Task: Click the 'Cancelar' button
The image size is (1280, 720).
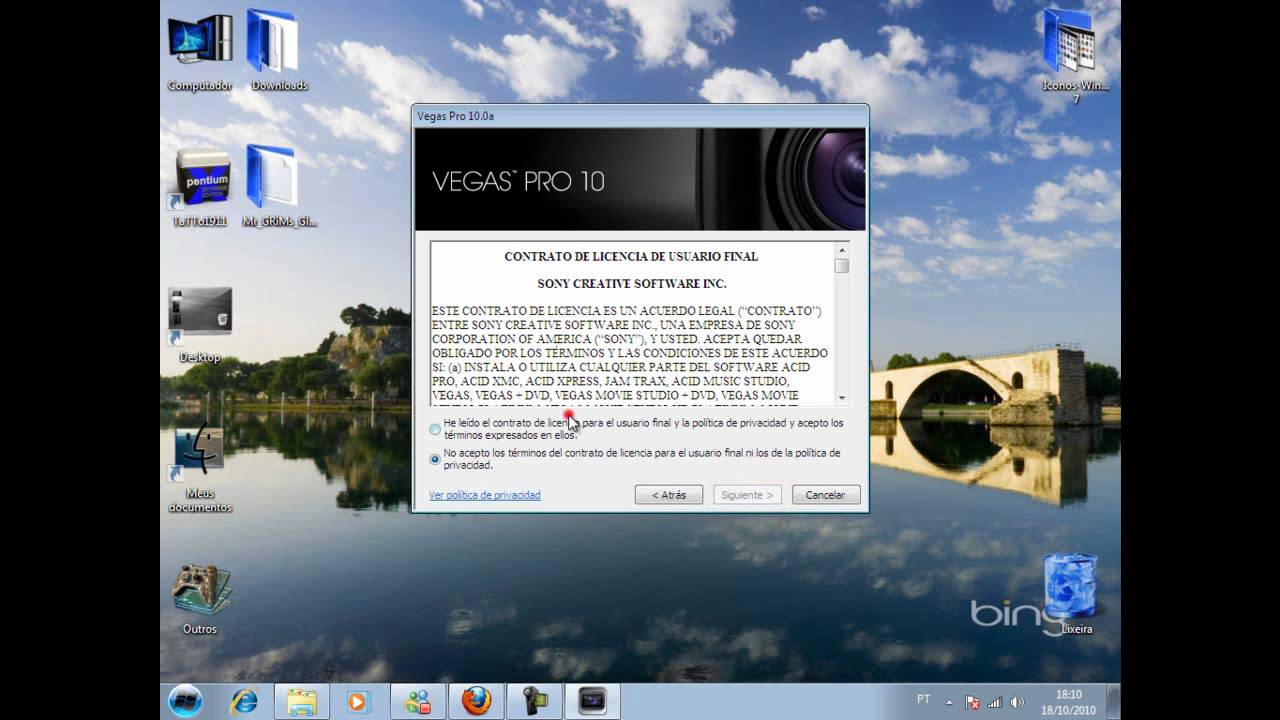Action: [826, 495]
